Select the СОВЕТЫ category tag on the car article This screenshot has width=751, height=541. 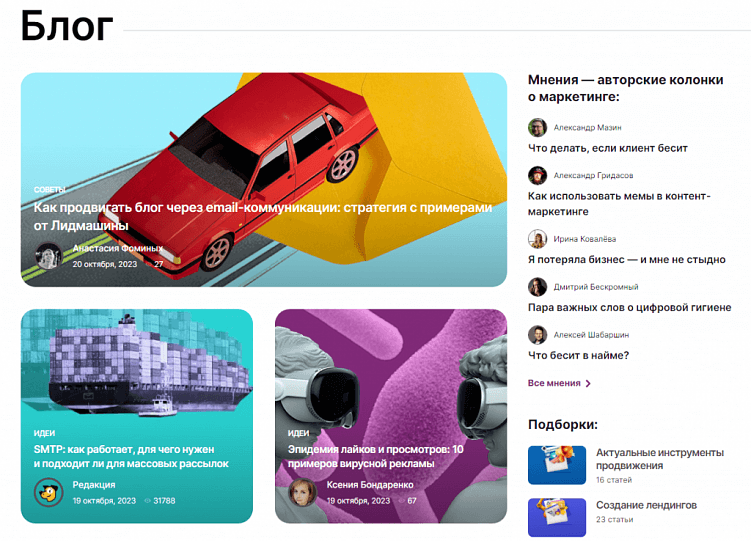pos(49,190)
